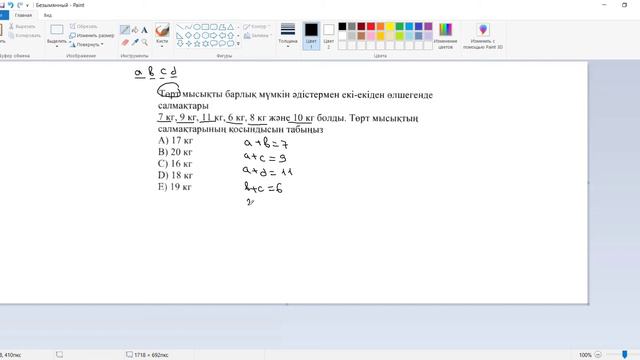Select the Text tool letter A

point(144,30)
